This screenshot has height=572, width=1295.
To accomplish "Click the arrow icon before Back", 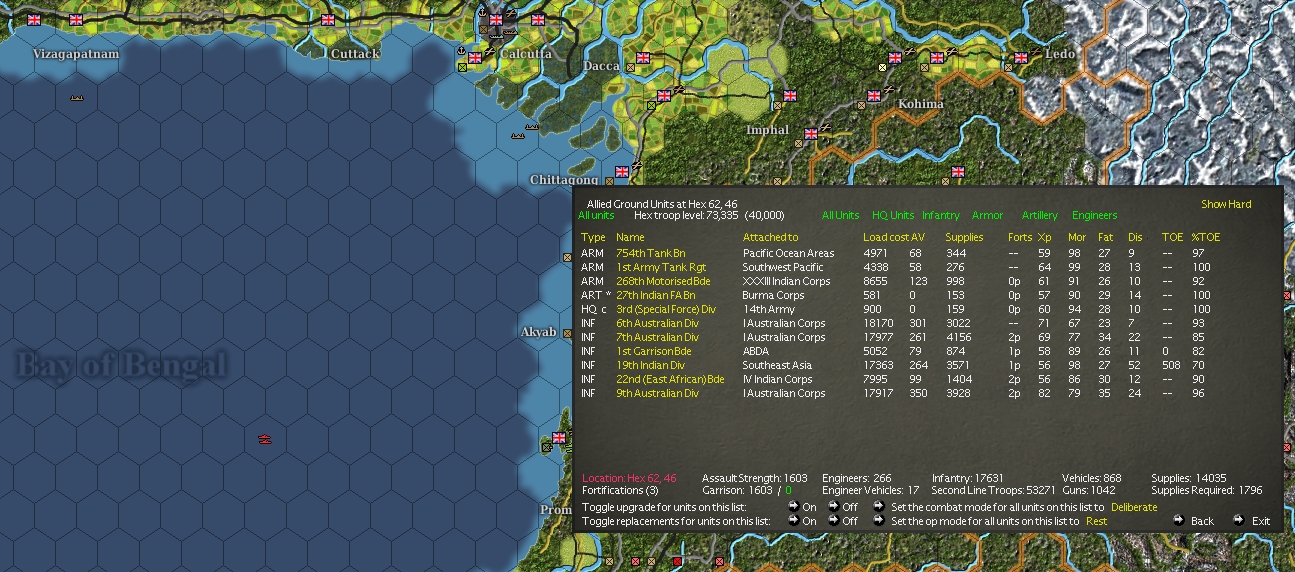I will point(1178,520).
